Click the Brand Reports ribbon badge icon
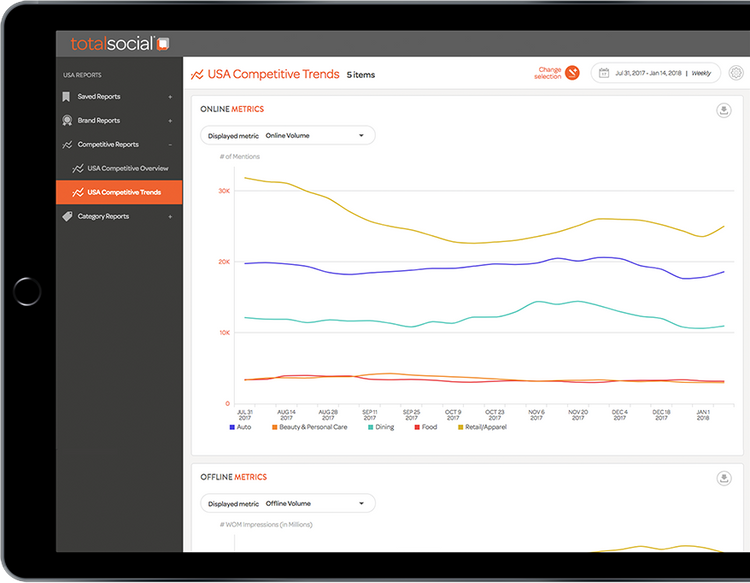This screenshot has height=583, width=750. [x=67, y=121]
